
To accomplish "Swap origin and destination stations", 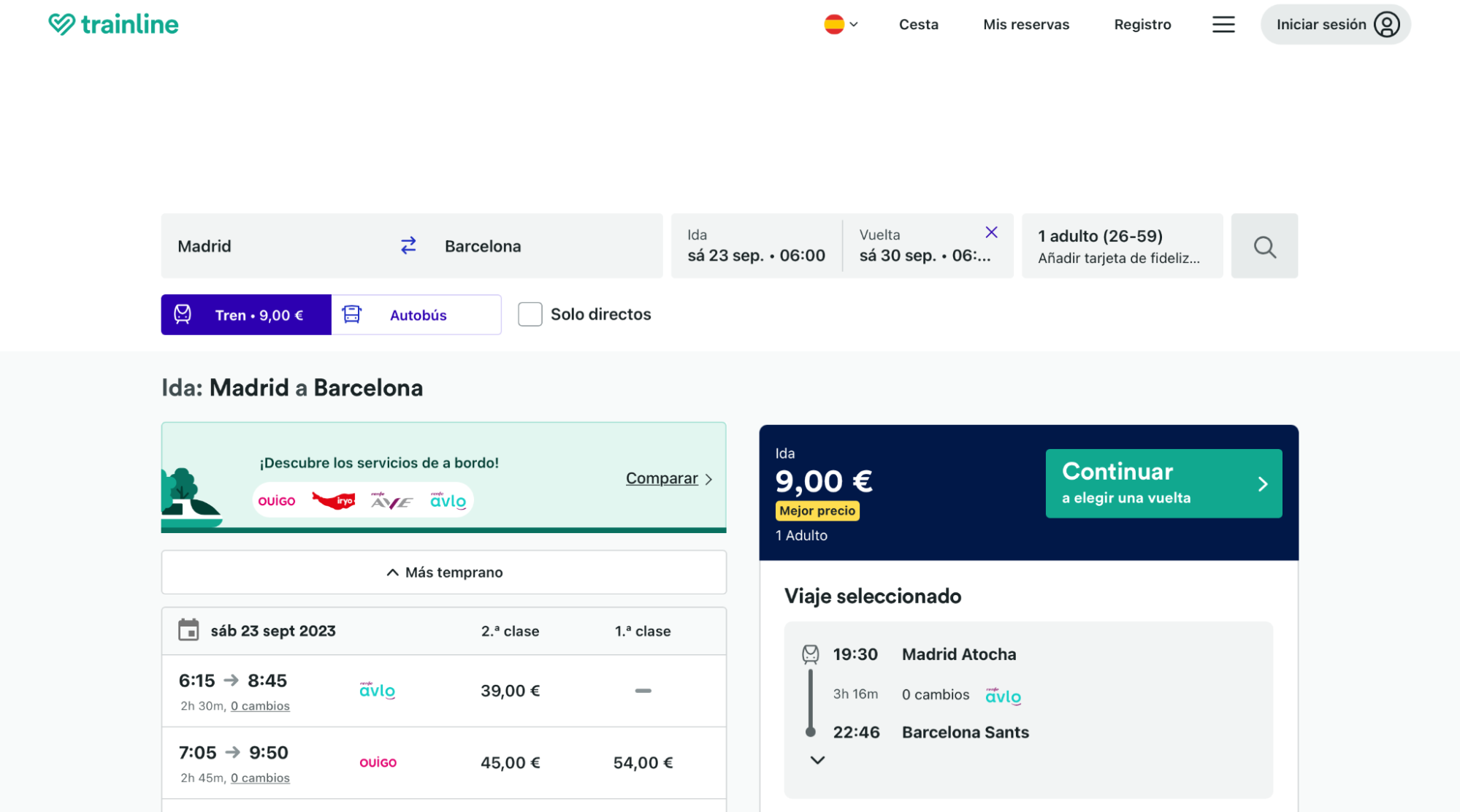I will coord(408,245).
